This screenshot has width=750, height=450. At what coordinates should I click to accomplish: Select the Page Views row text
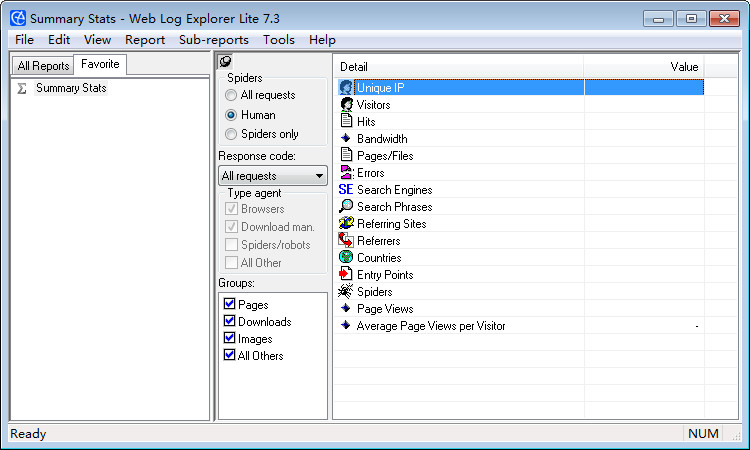[385, 309]
